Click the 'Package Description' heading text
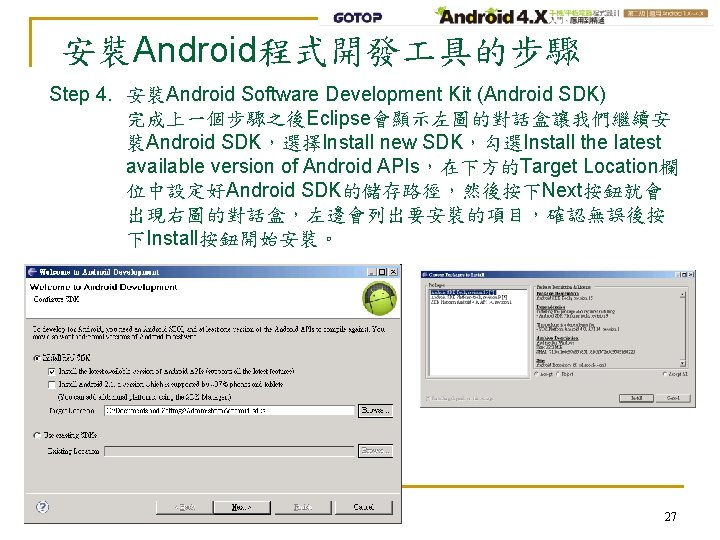Screen dimensions: 720x540 (x=557, y=293)
